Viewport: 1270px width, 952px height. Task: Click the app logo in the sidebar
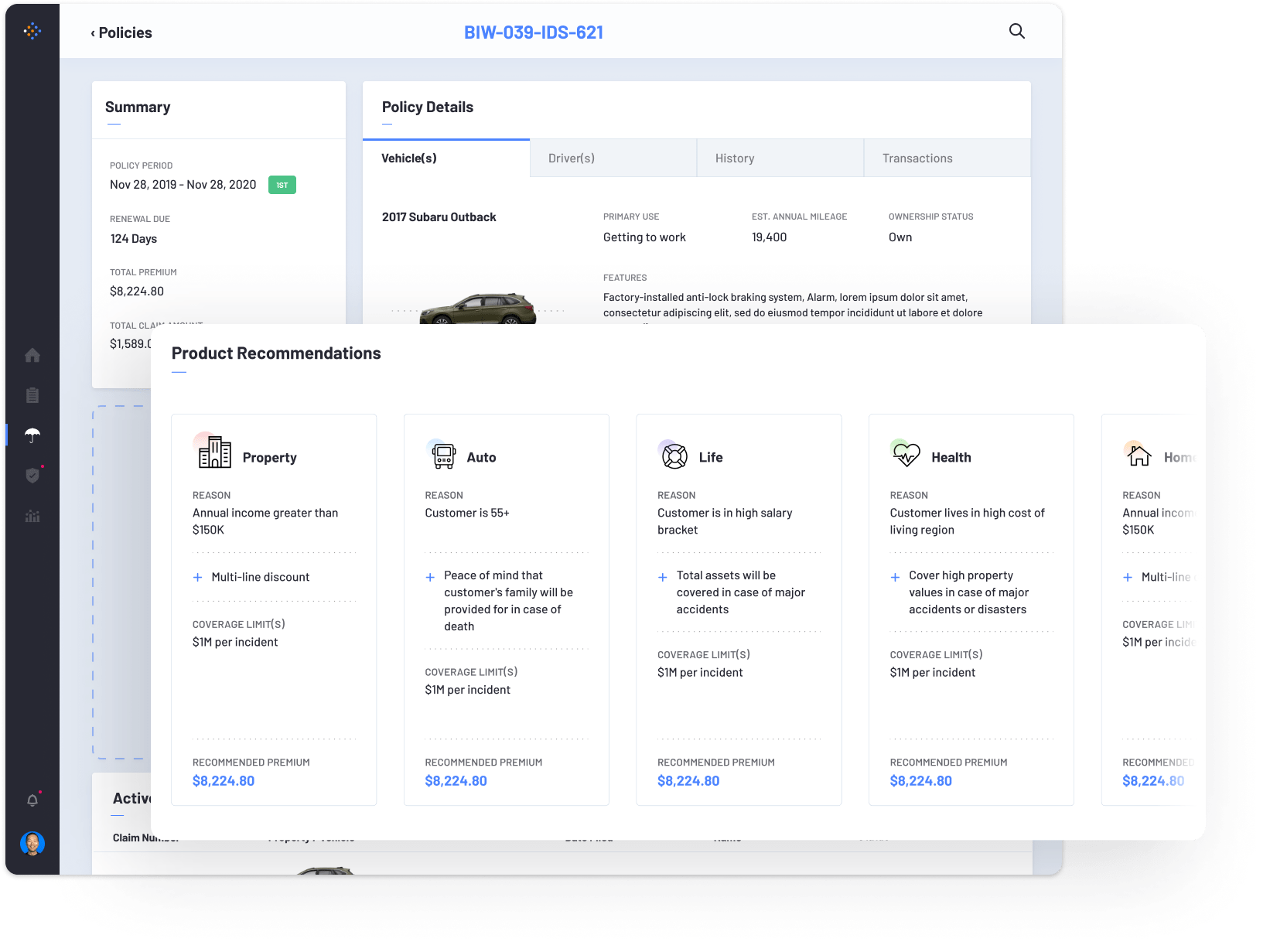click(32, 31)
